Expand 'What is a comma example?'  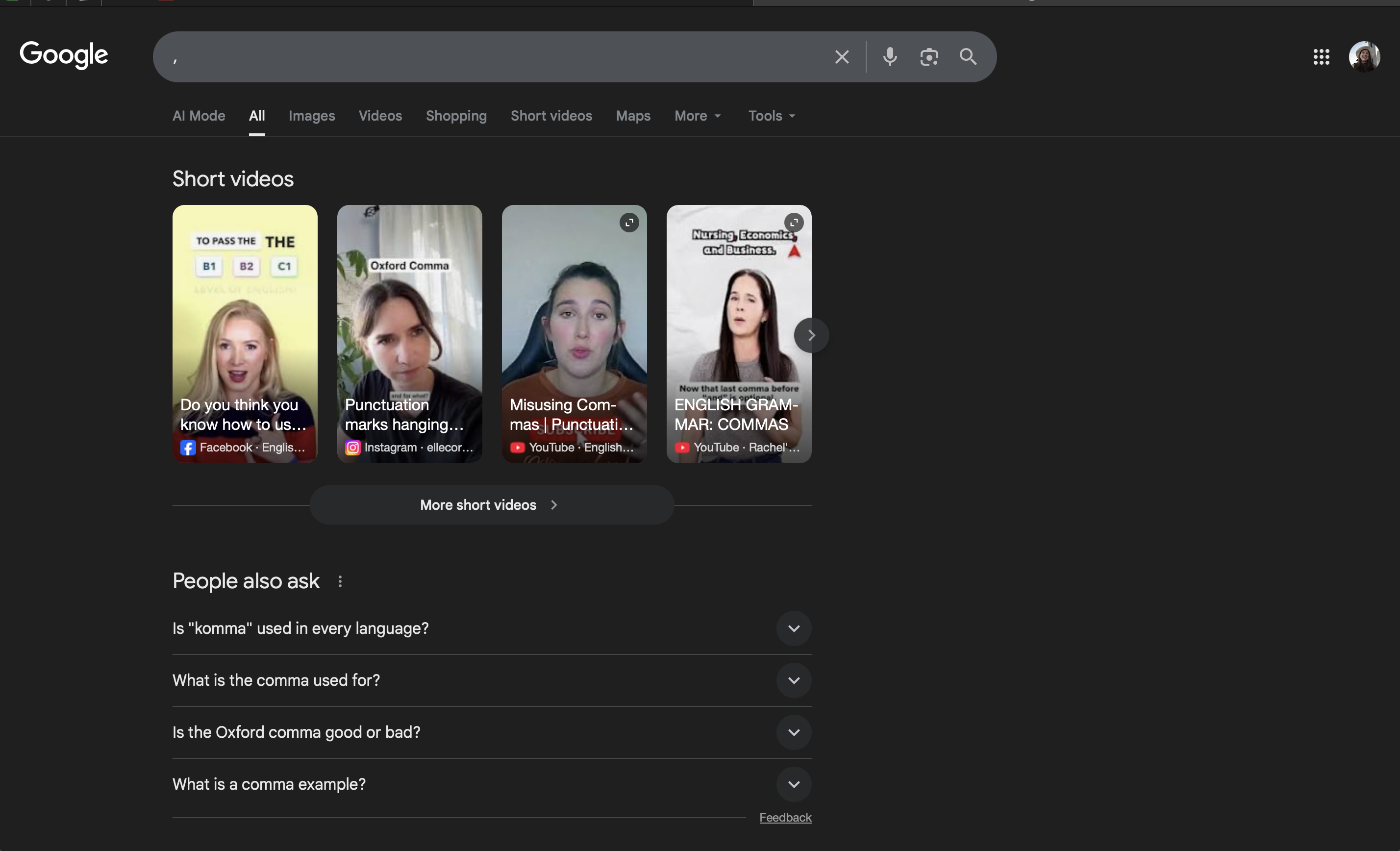click(x=794, y=784)
